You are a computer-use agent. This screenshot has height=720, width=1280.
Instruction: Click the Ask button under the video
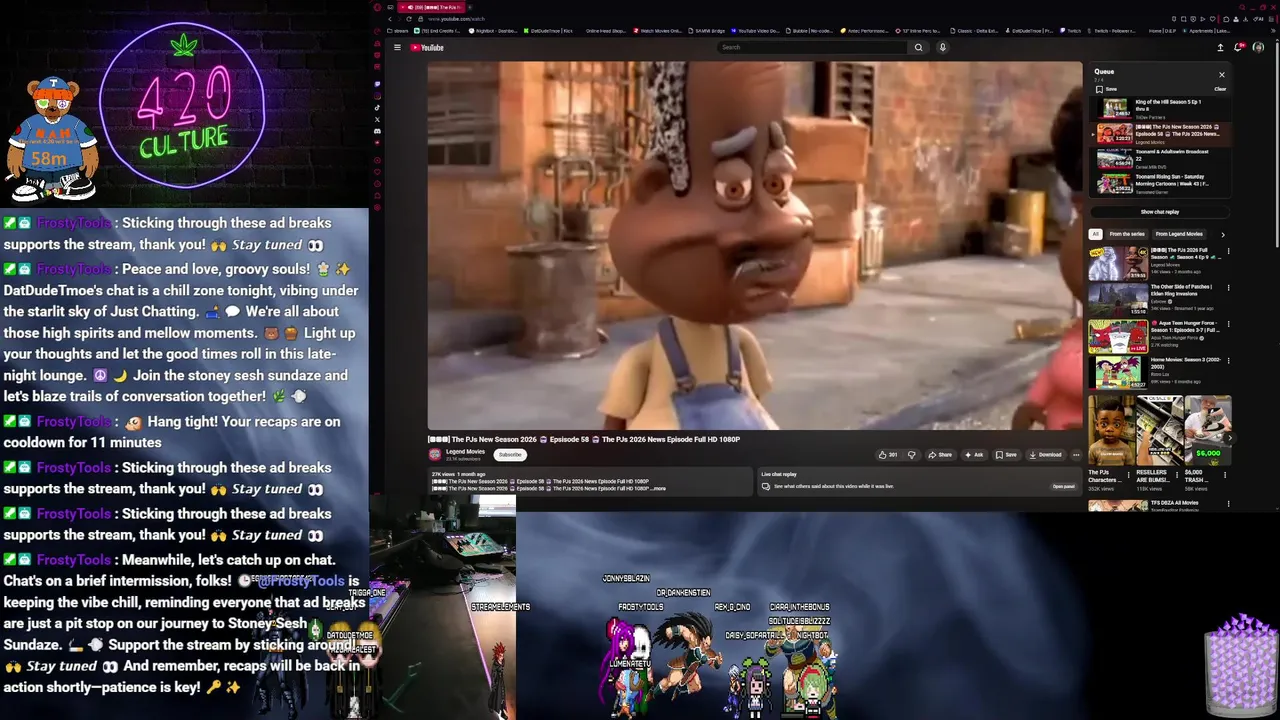[974, 455]
